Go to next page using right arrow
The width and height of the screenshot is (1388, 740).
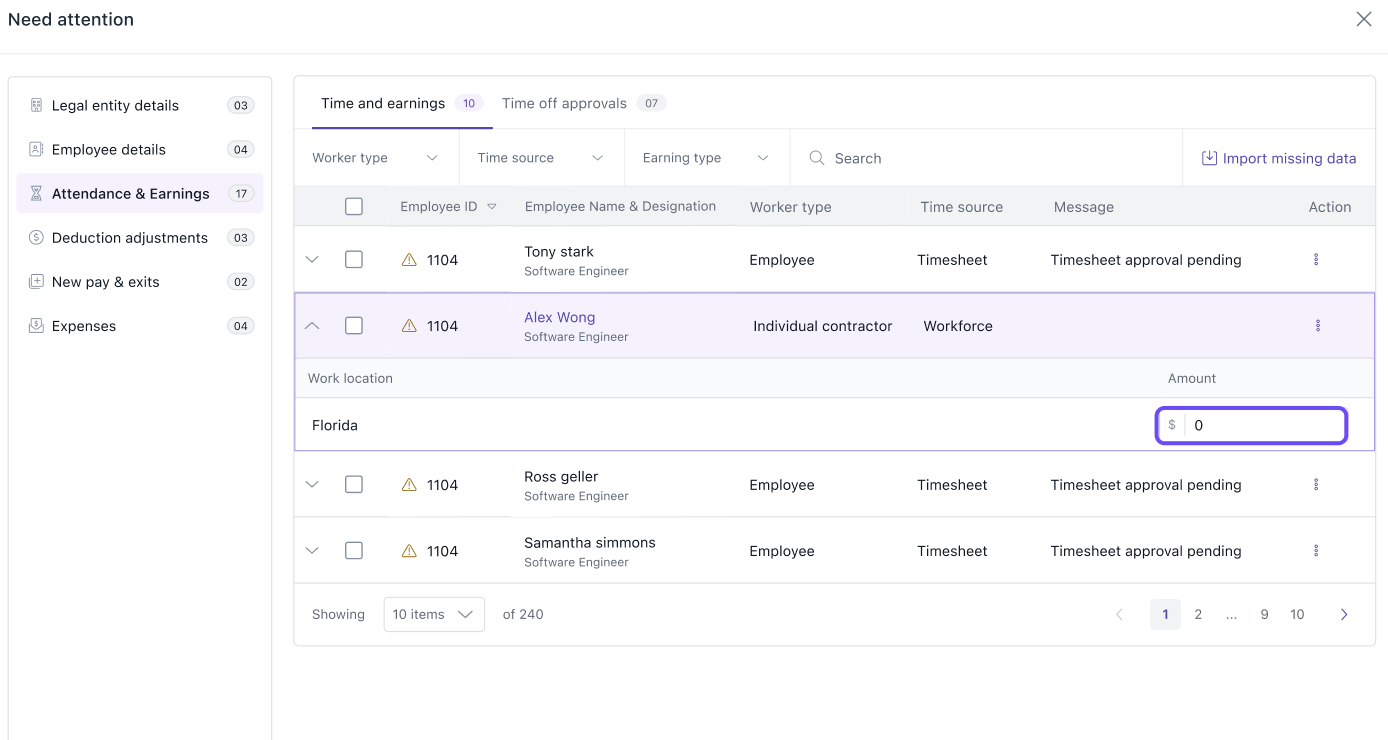click(x=1344, y=615)
